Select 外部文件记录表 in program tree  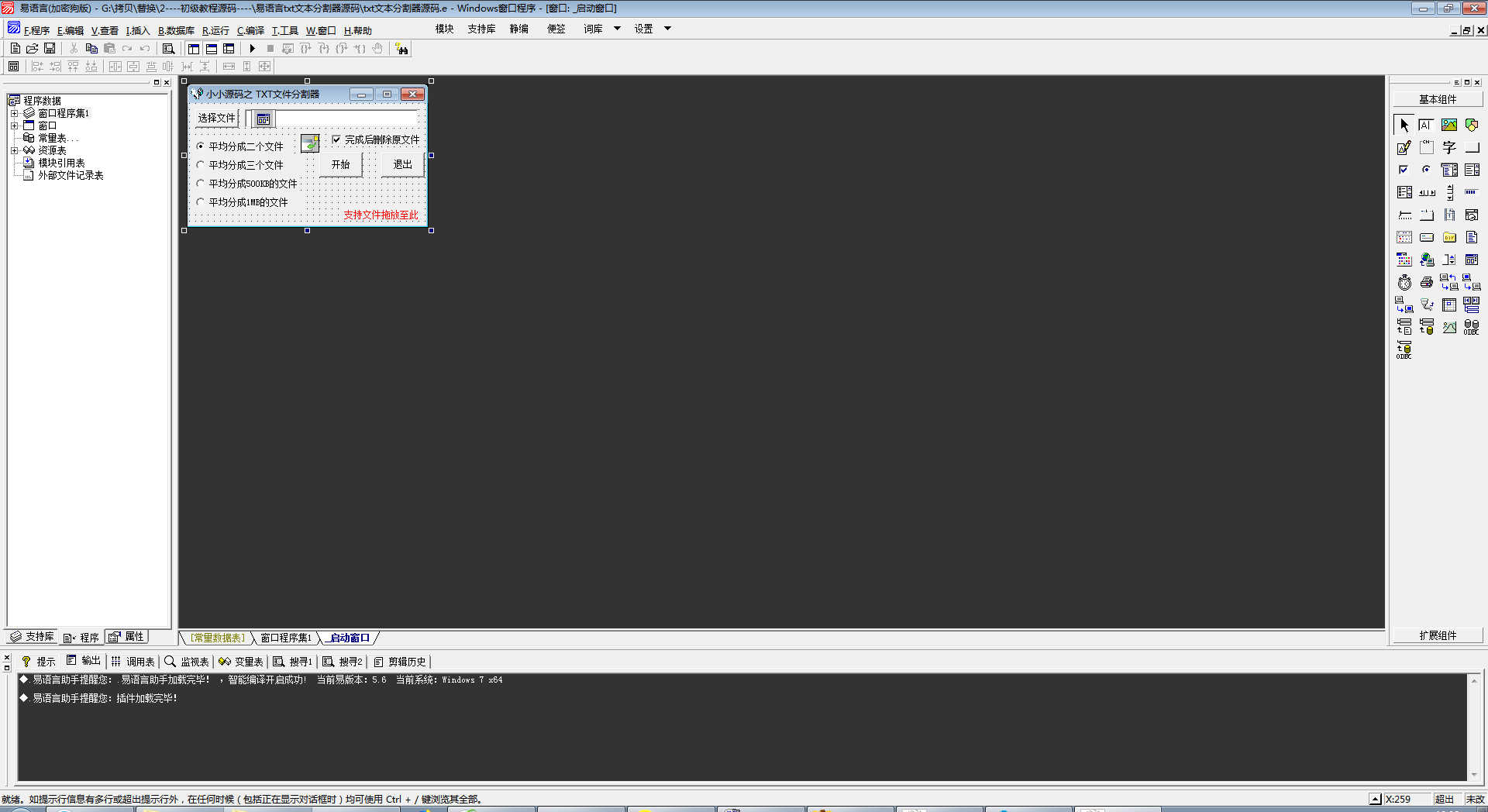click(x=71, y=175)
